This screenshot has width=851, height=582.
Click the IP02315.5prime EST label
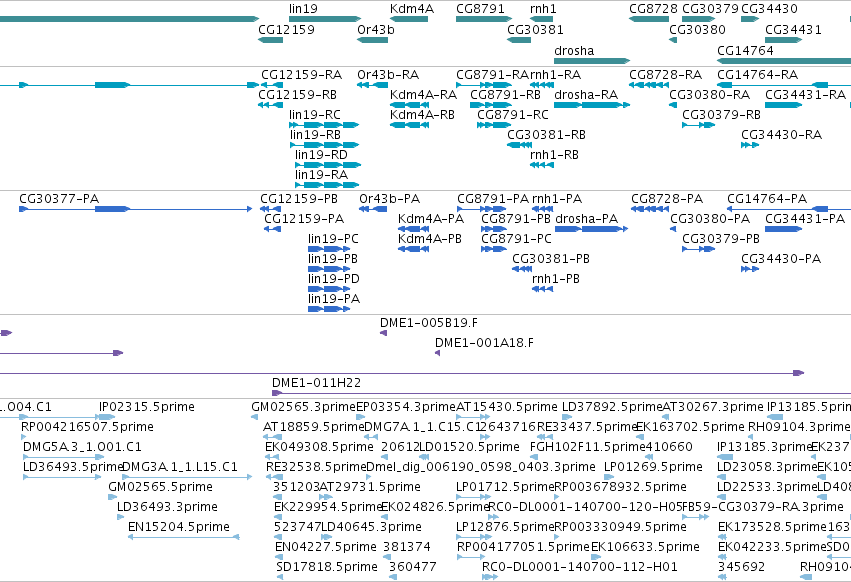147,407
